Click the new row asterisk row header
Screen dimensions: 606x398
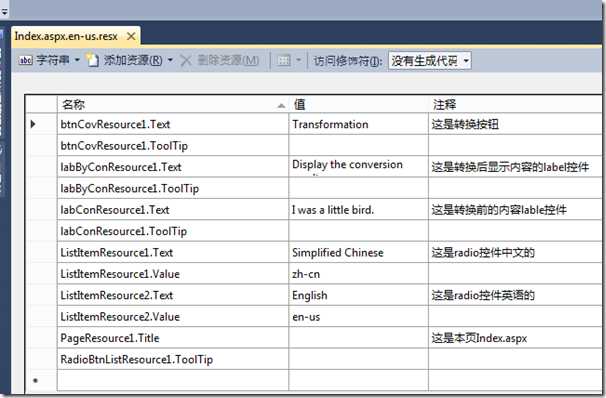pos(41,381)
